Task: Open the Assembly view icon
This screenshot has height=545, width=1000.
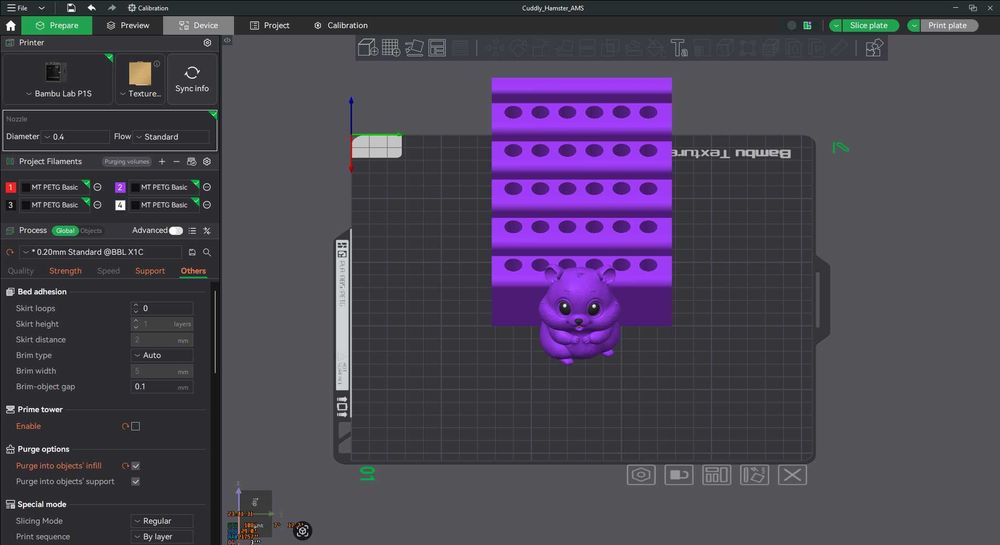Action: point(873,48)
